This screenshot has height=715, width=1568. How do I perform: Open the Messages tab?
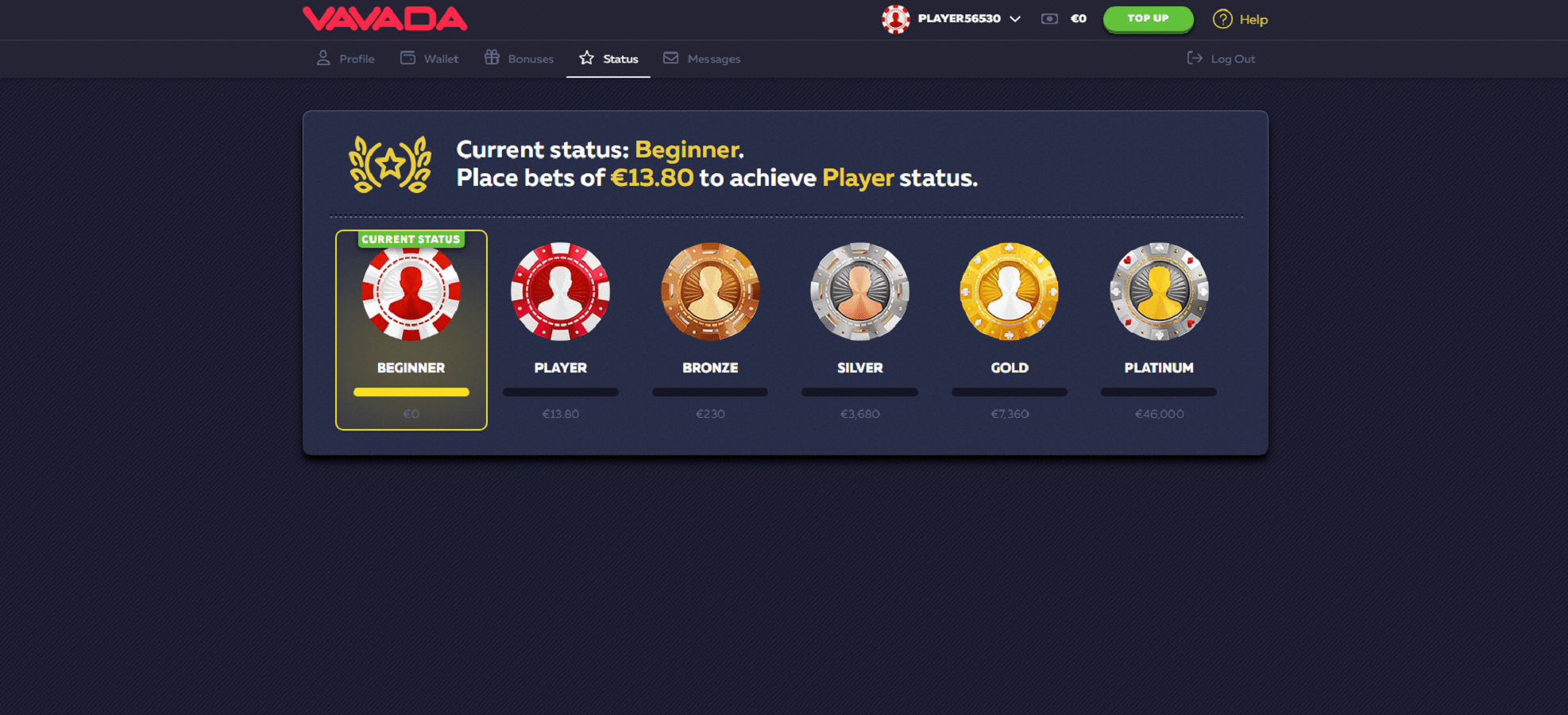pyautogui.click(x=701, y=59)
